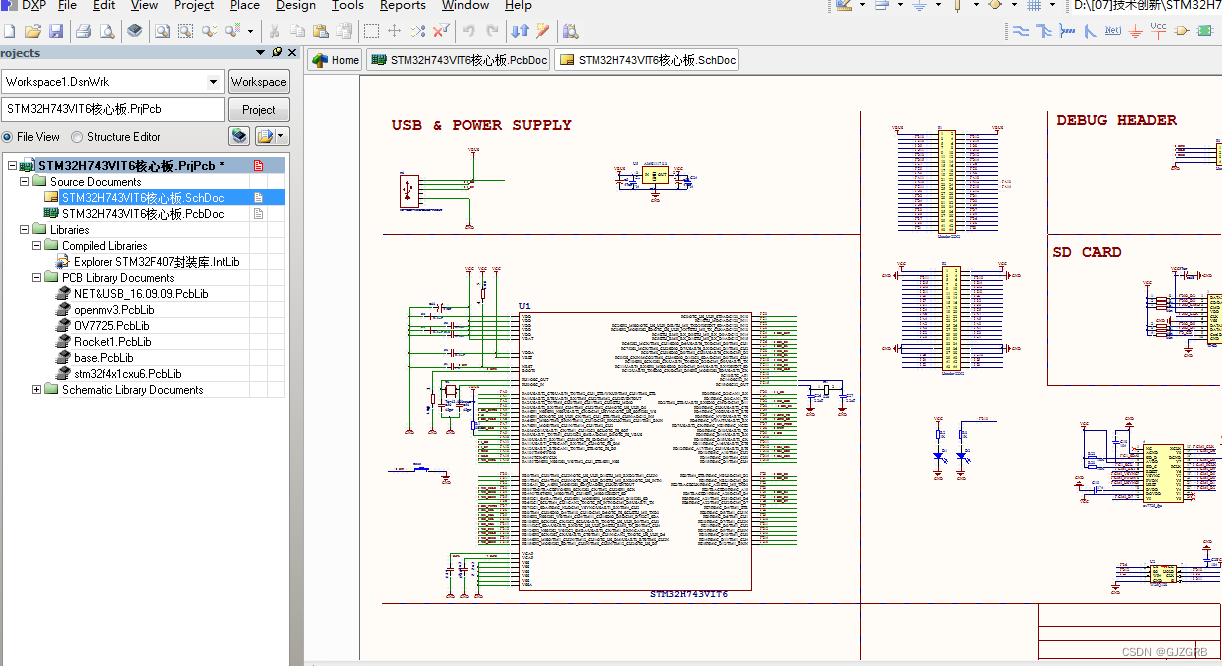The width and height of the screenshot is (1222, 666).
Task: Click the Project button
Action: (258, 109)
